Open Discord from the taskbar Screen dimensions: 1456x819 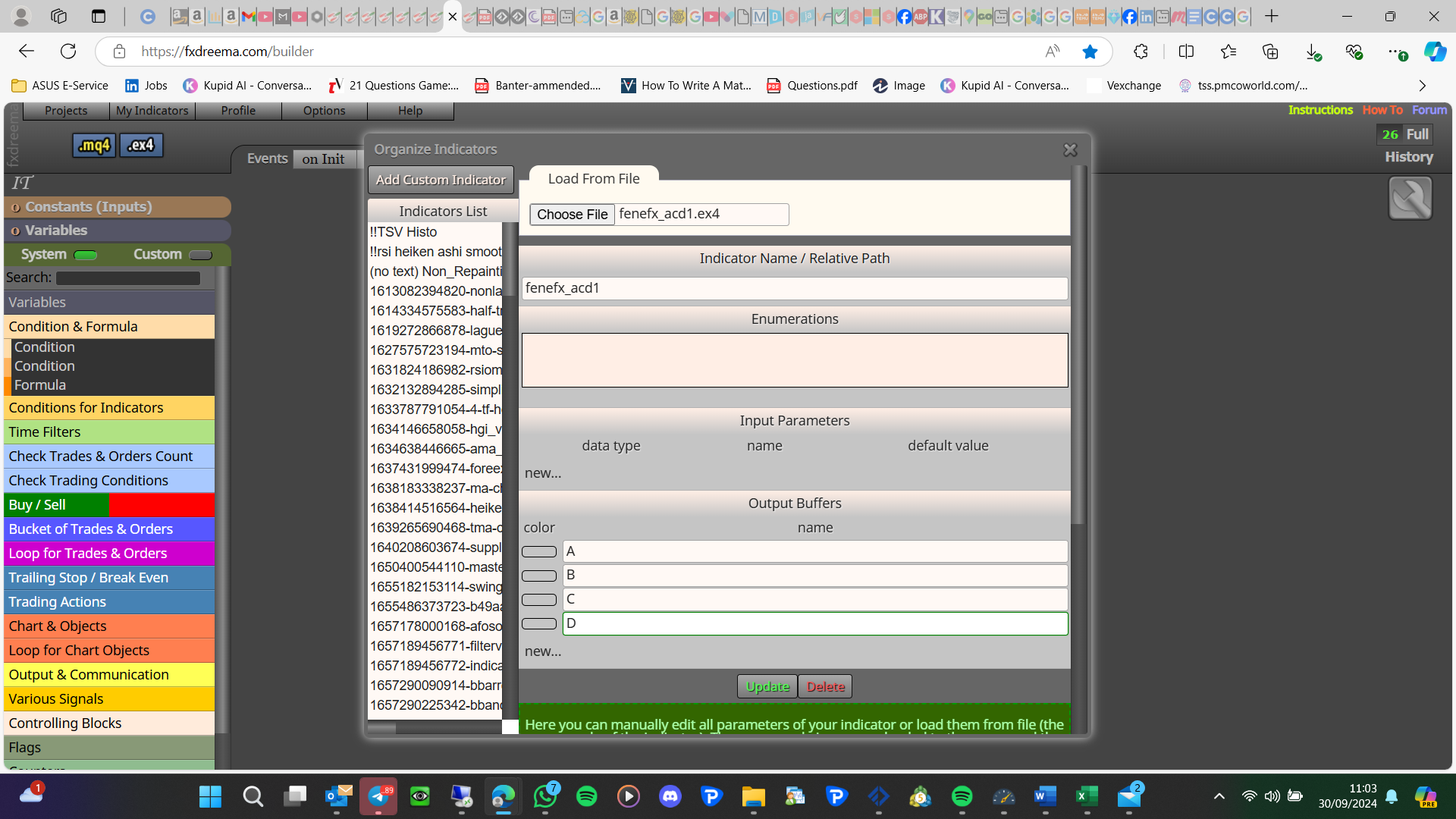pyautogui.click(x=670, y=796)
